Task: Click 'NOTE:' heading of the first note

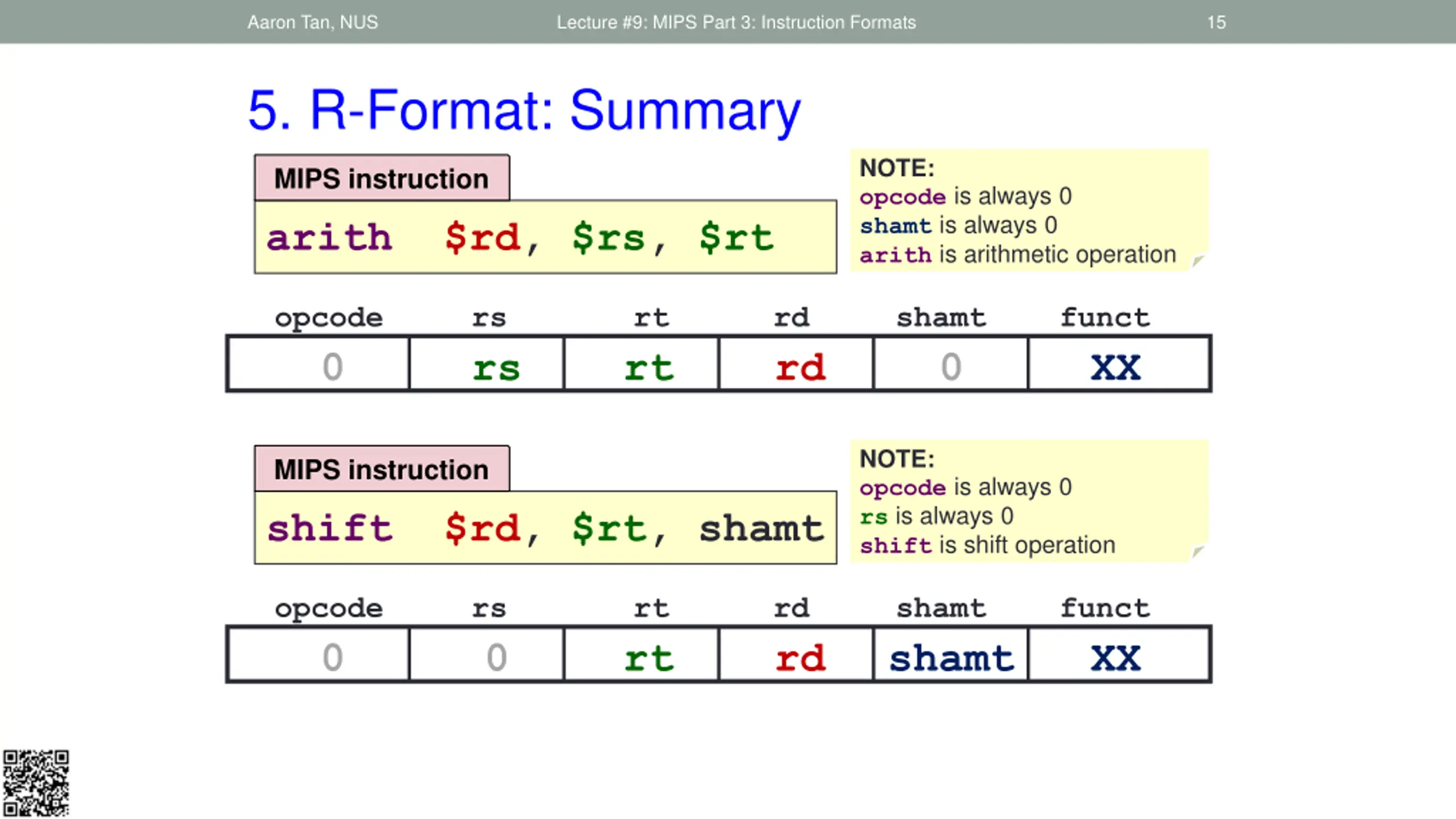Action: 897,168
